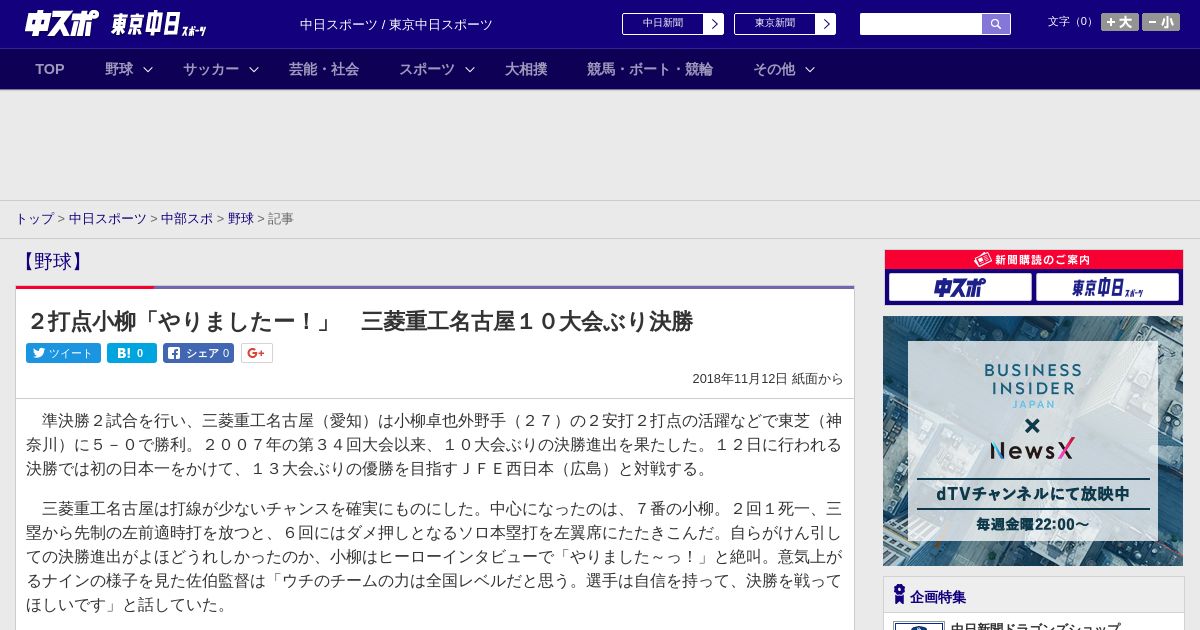Open 芸能・社会 navigation item
Image resolution: width=1200 pixels, height=630 pixels.
pyautogui.click(x=324, y=69)
